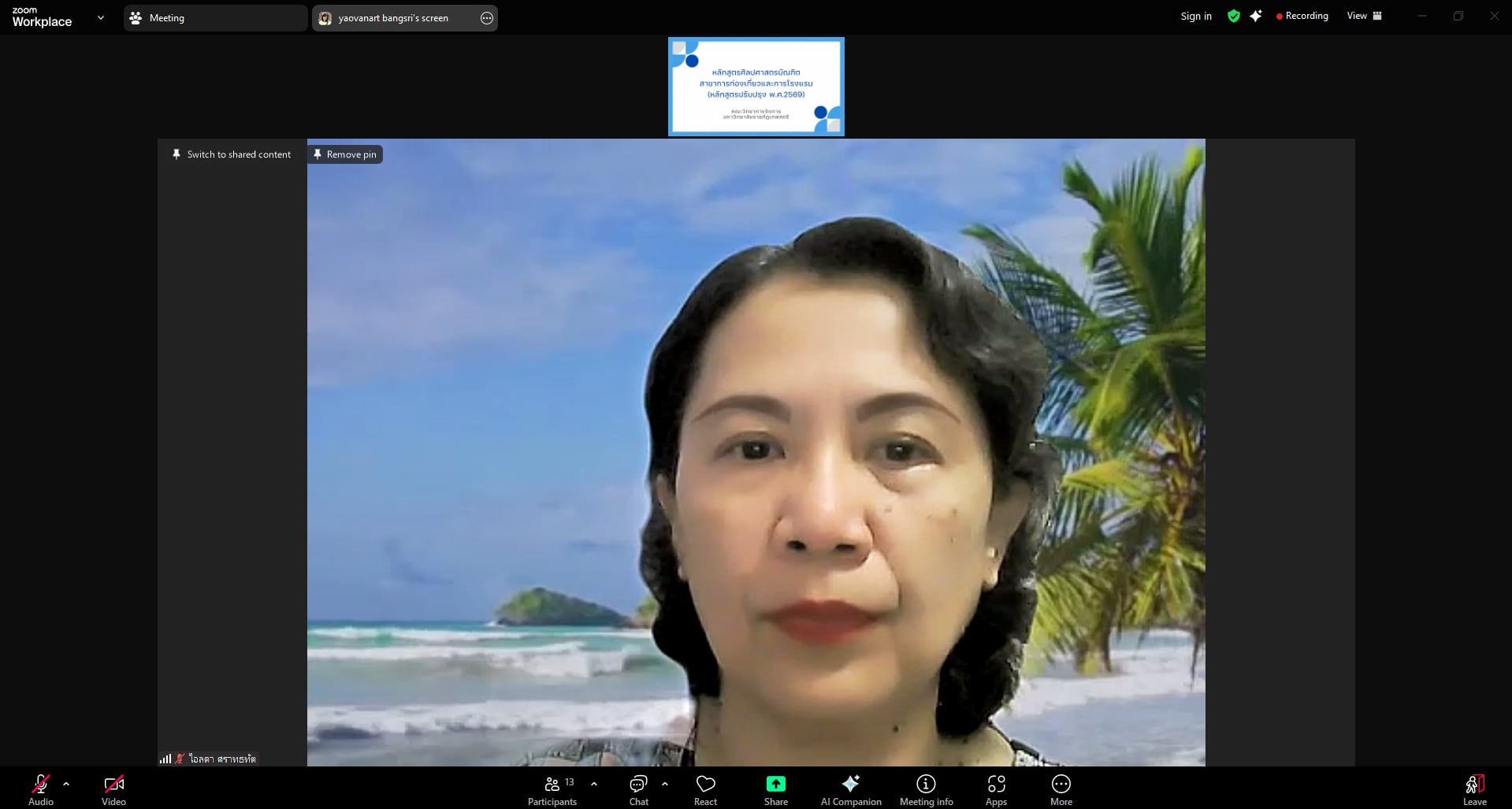1512x809 pixels.
Task: Open Meeting info details
Action: click(x=926, y=790)
